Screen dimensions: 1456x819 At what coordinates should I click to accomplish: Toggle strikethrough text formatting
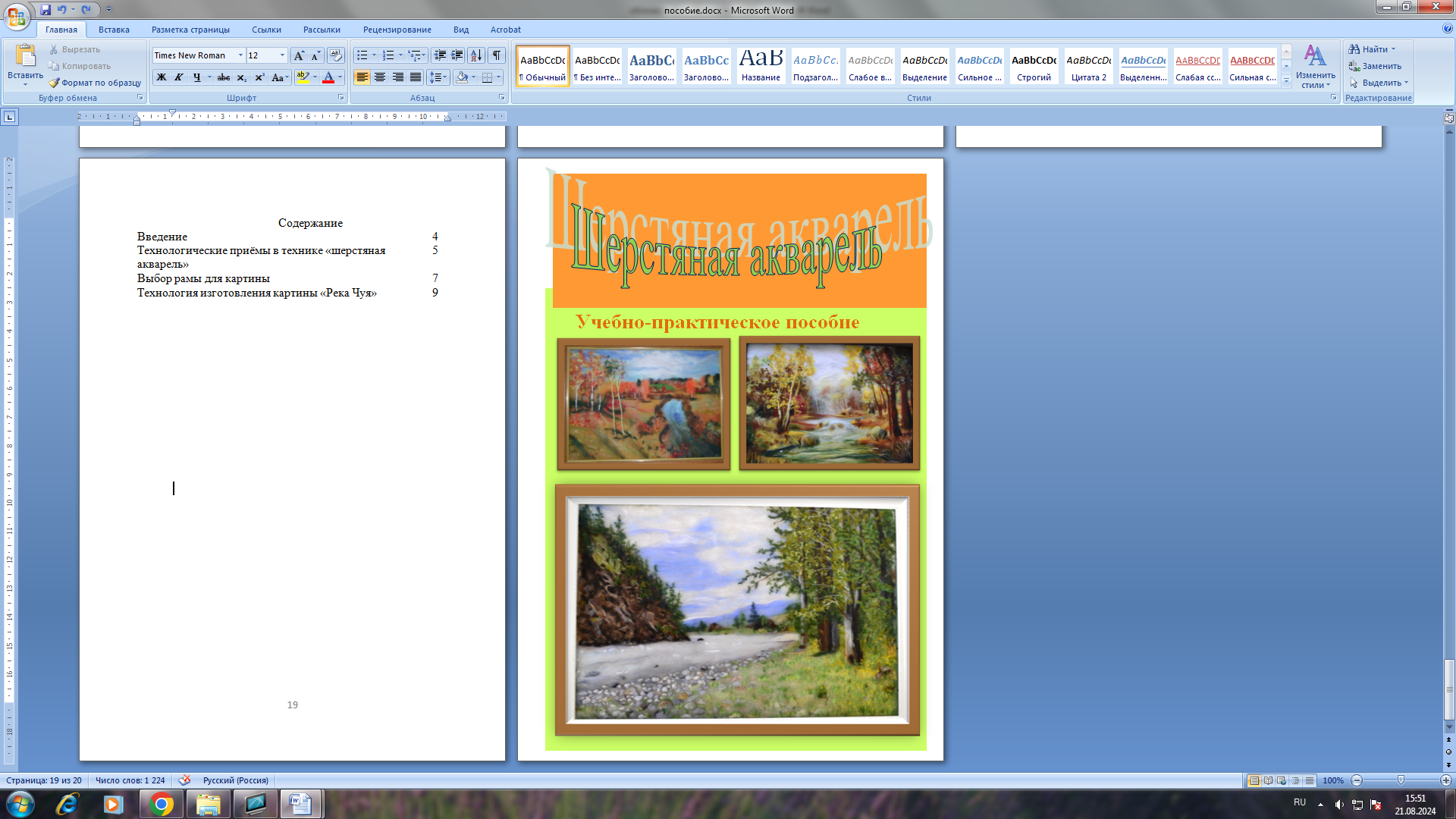click(223, 77)
